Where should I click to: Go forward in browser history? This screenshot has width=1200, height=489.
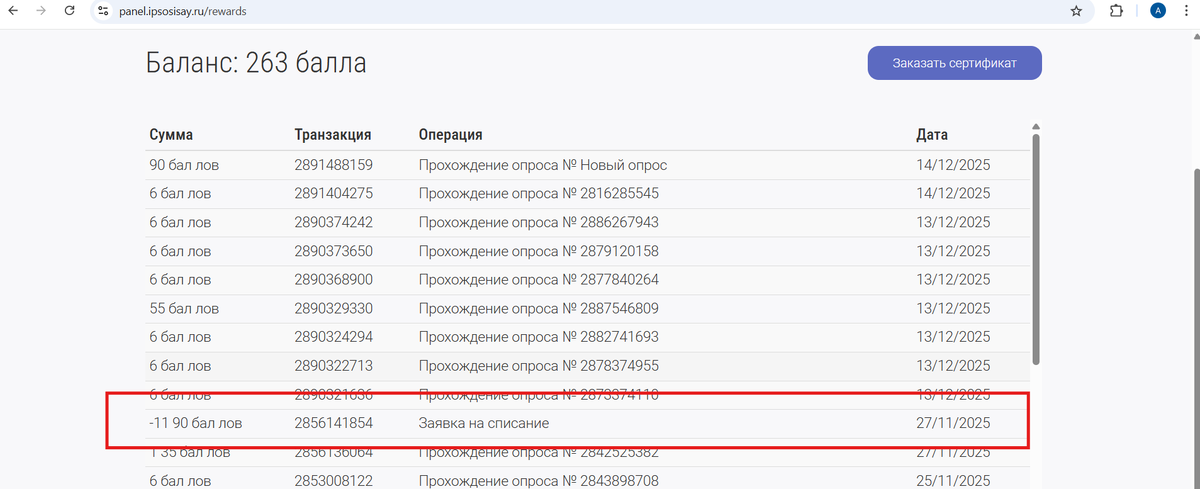(40, 11)
